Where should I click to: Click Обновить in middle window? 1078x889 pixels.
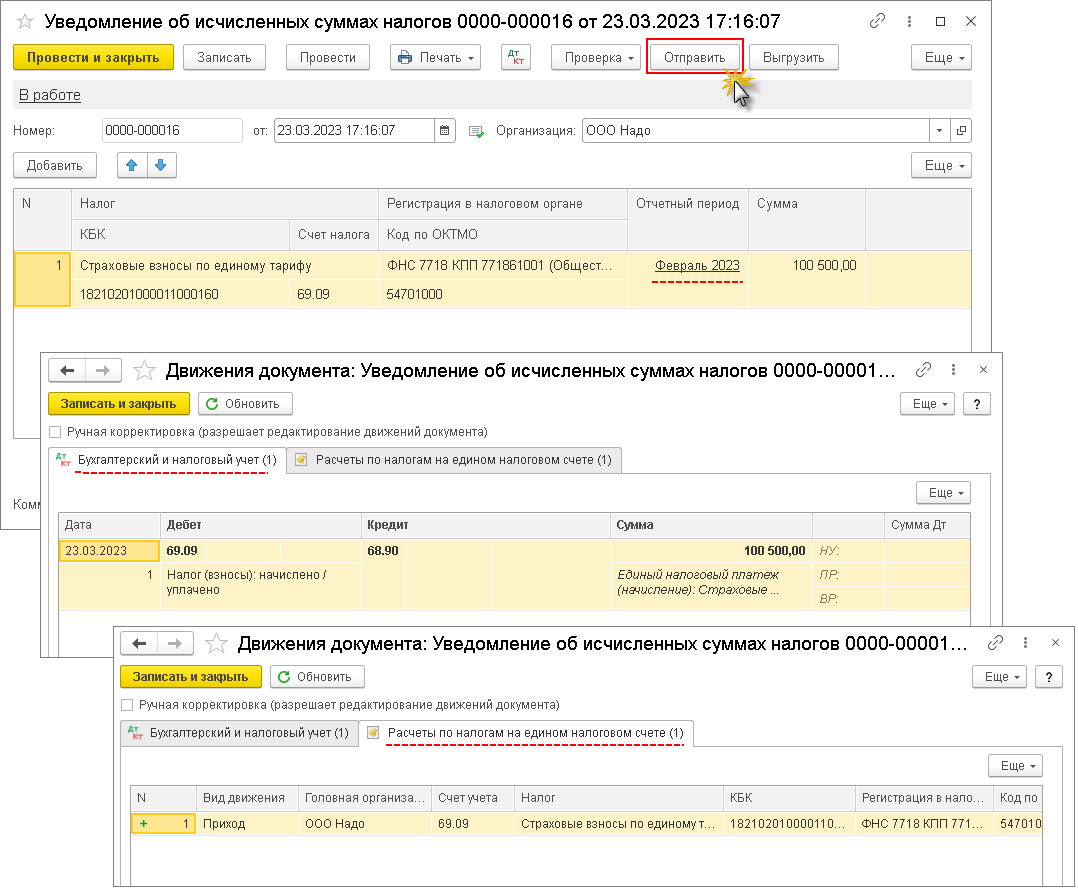245,404
